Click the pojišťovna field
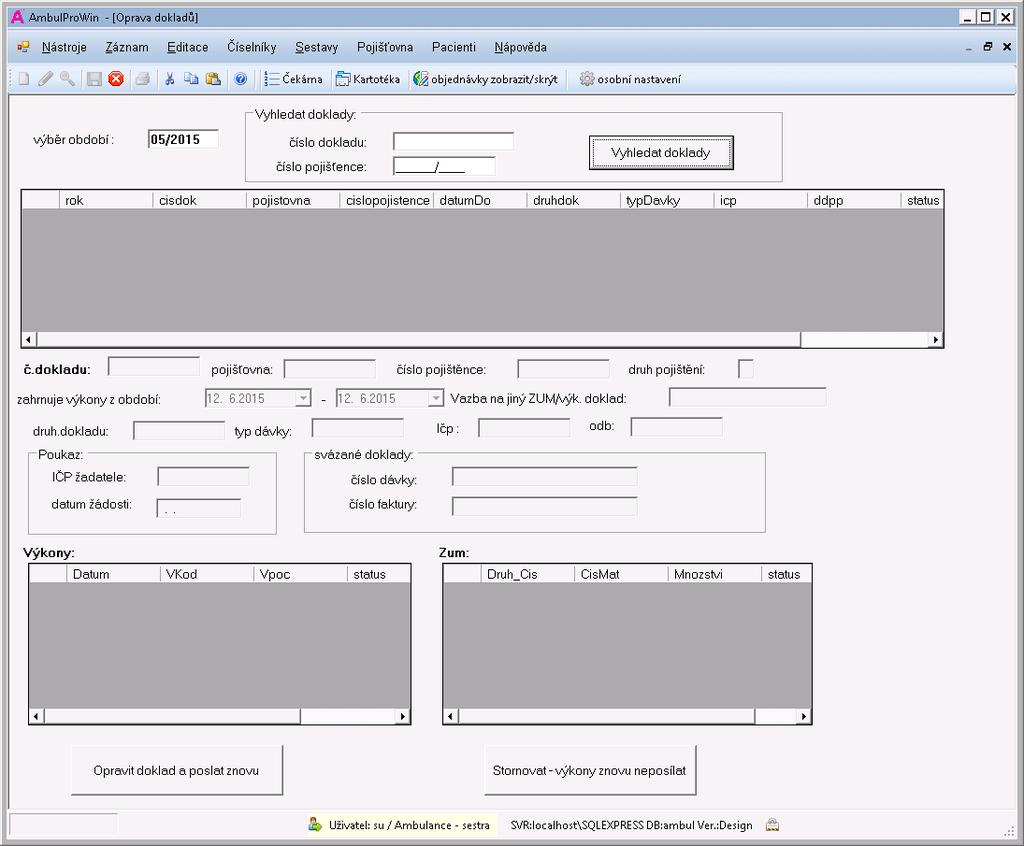Screen dimensions: 1024x846 tap(330, 369)
